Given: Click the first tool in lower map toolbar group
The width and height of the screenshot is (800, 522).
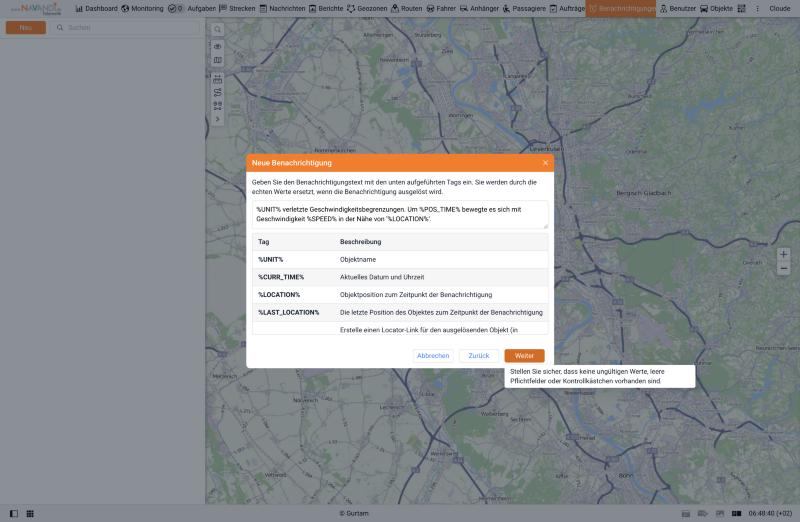Looking at the screenshot, I should (x=217, y=79).
